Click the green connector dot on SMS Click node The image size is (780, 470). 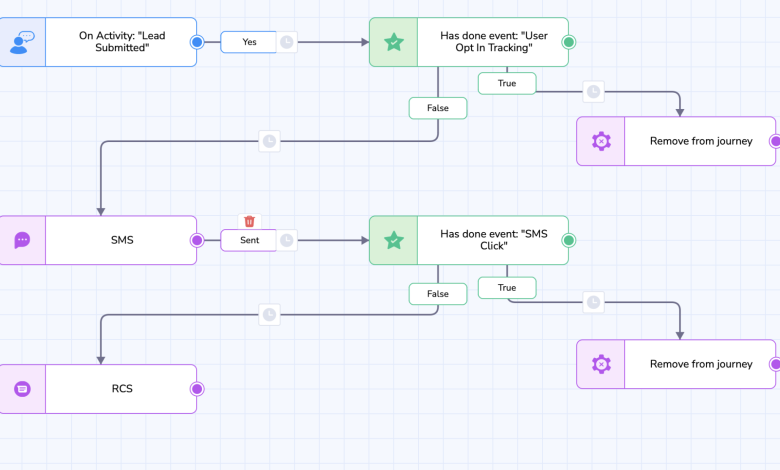point(569,240)
